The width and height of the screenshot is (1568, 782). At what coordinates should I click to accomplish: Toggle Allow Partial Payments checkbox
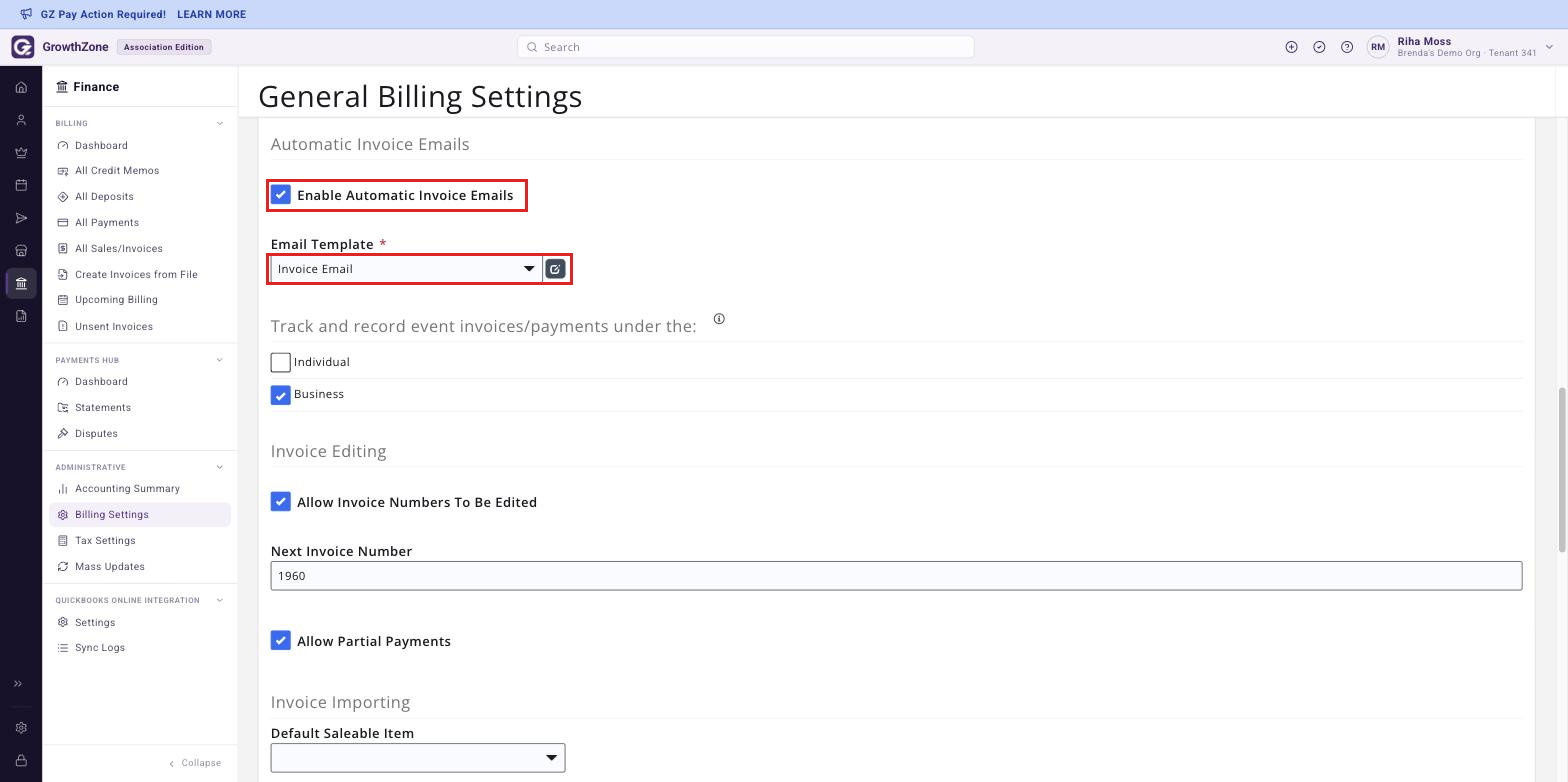281,641
